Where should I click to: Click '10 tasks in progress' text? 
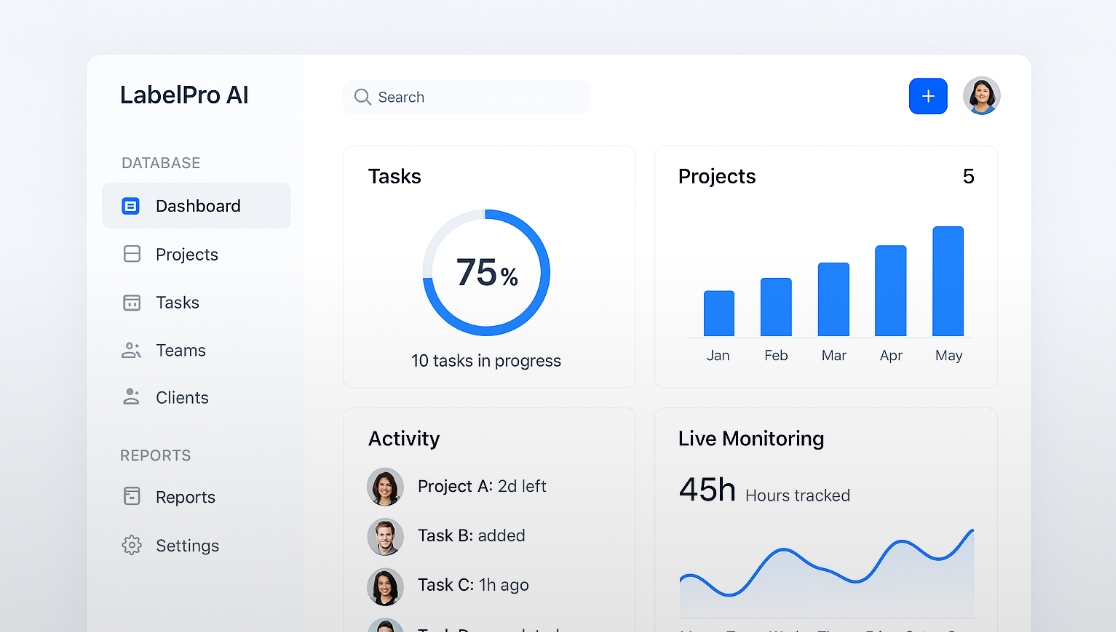pyautogui.click(x=486, y=361)
